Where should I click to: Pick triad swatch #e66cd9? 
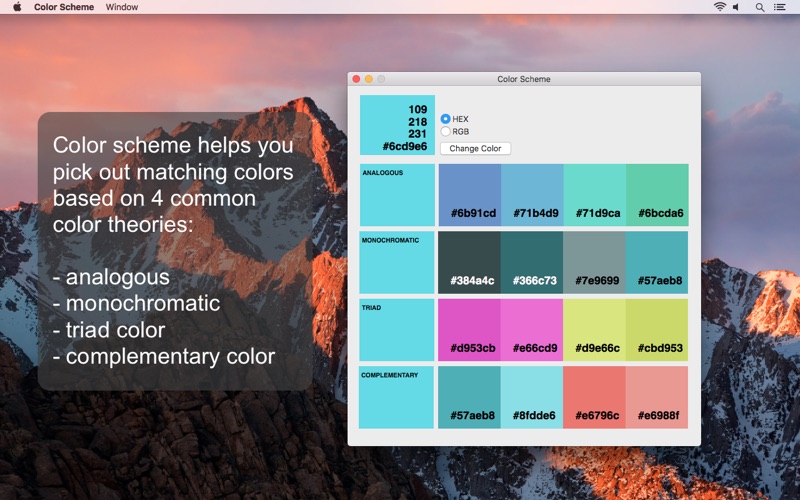click(532, 330)
